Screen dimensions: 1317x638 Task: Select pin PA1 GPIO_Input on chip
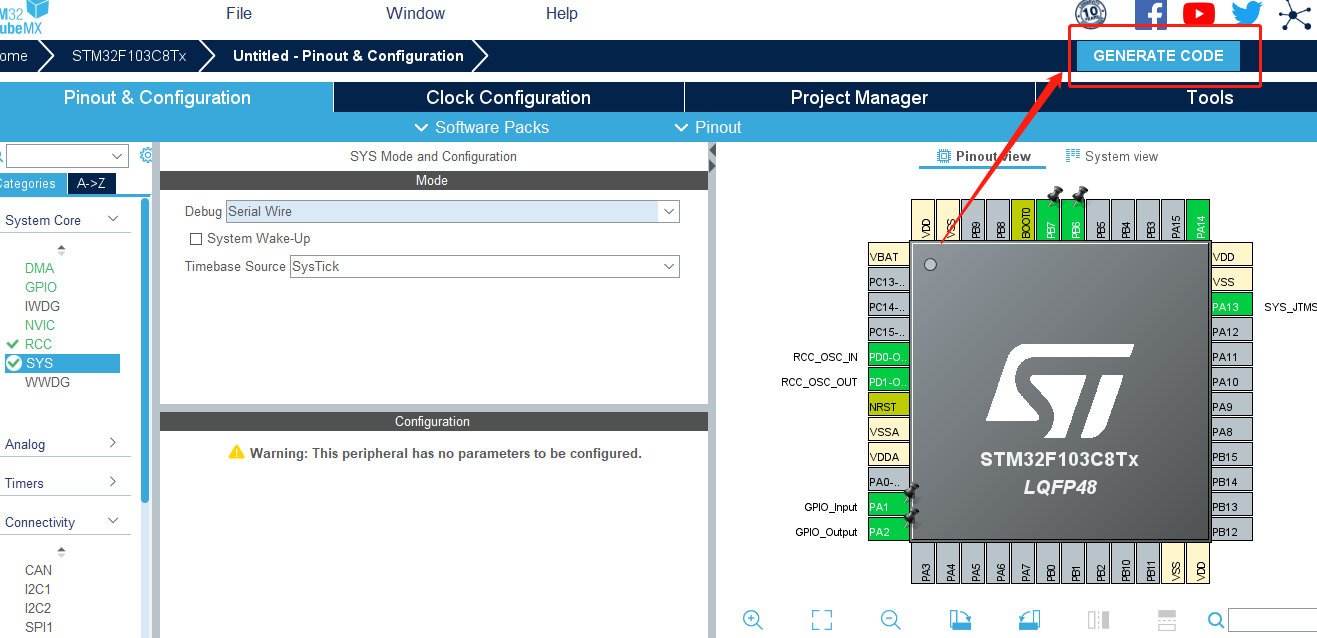click(x=888, y=507)
